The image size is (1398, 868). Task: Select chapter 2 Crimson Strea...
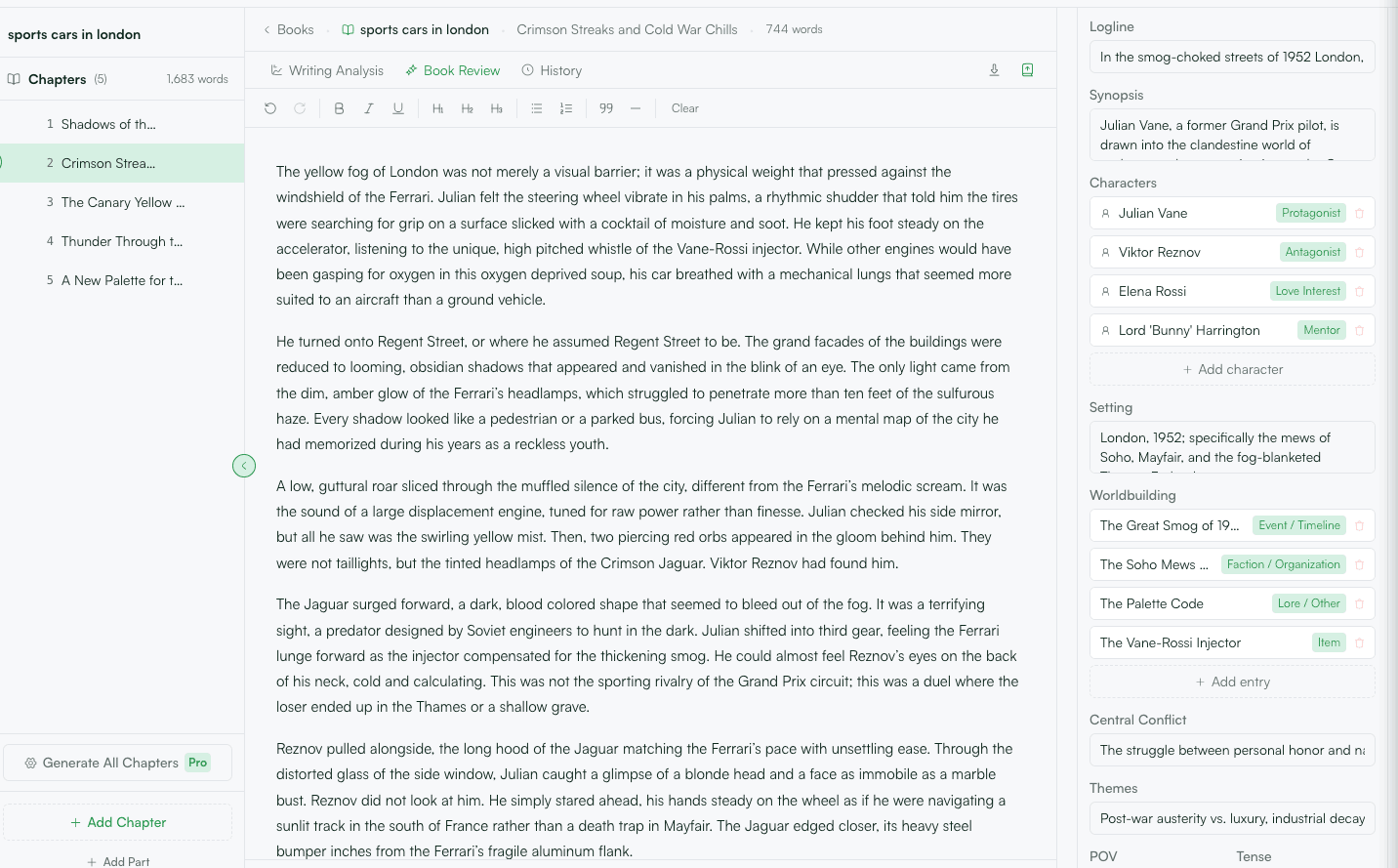(x=122, y=163)
